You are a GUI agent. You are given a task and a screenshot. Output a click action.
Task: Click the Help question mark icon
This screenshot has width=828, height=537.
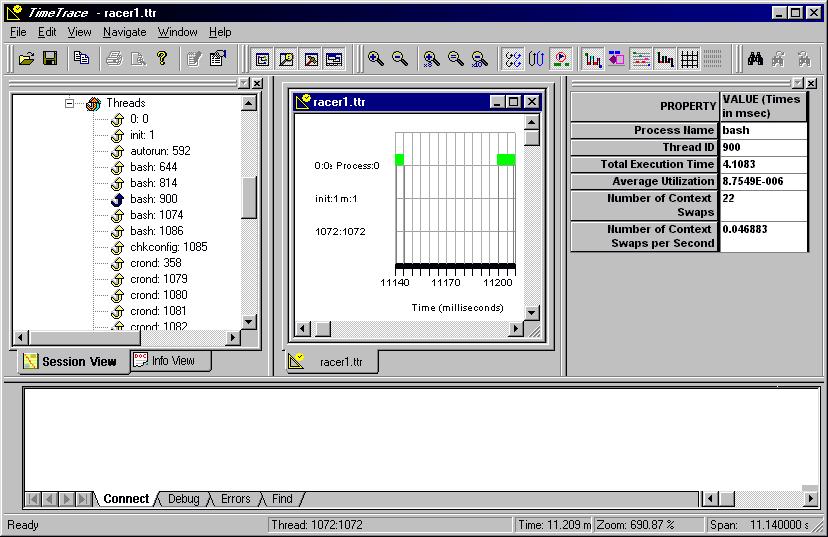pyautogui.click(x=162, y=59)
